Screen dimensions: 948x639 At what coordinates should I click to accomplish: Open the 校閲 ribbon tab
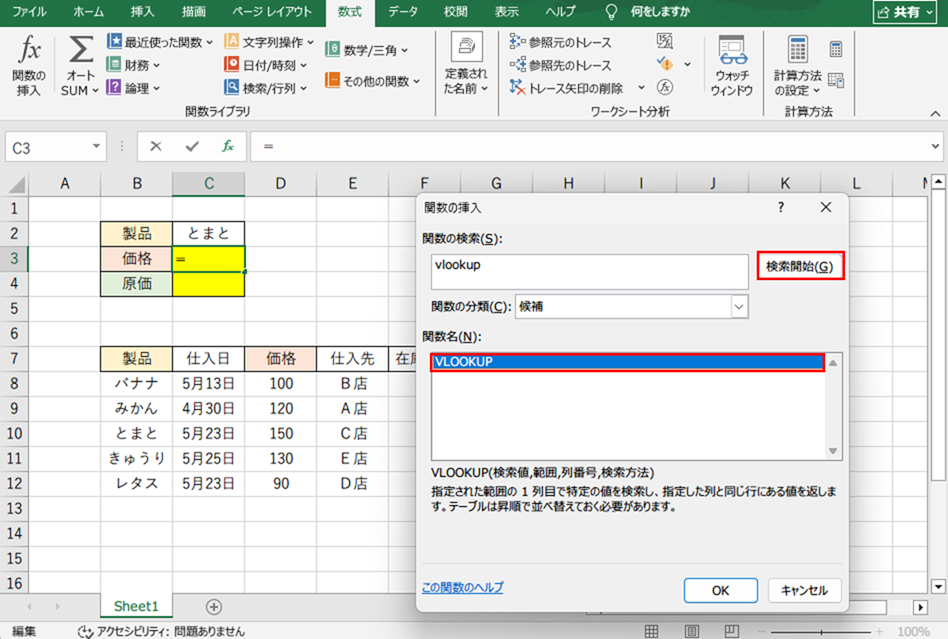pos(455,12)
